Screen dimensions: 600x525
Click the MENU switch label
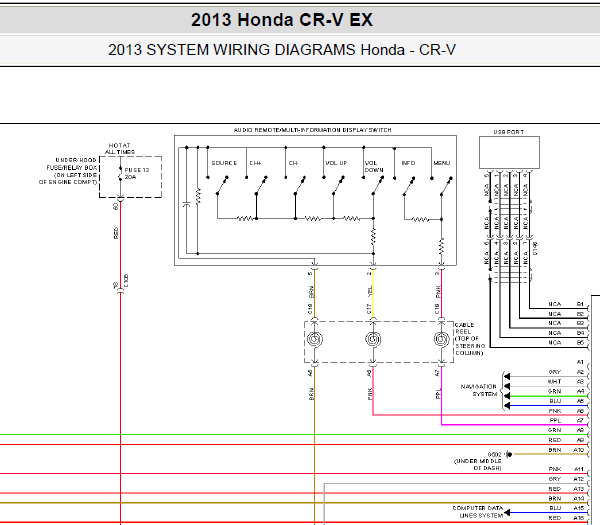coord(442,163)
